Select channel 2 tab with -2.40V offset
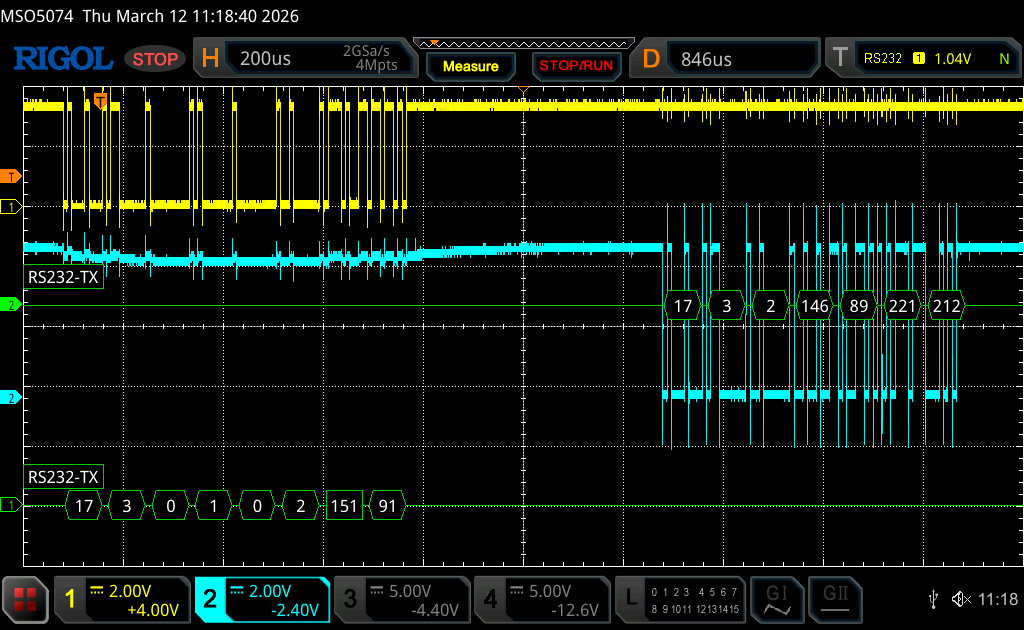The width and height of the screenshot is (1024, 630). coord(262,599)
